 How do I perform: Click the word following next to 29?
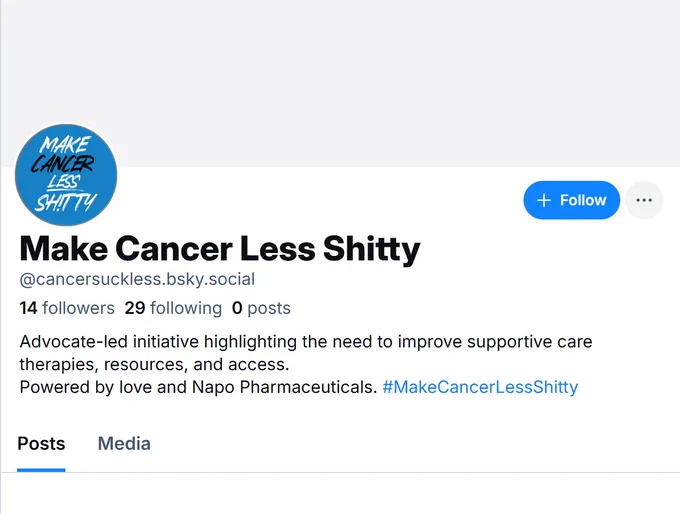(x=186, y=308)
